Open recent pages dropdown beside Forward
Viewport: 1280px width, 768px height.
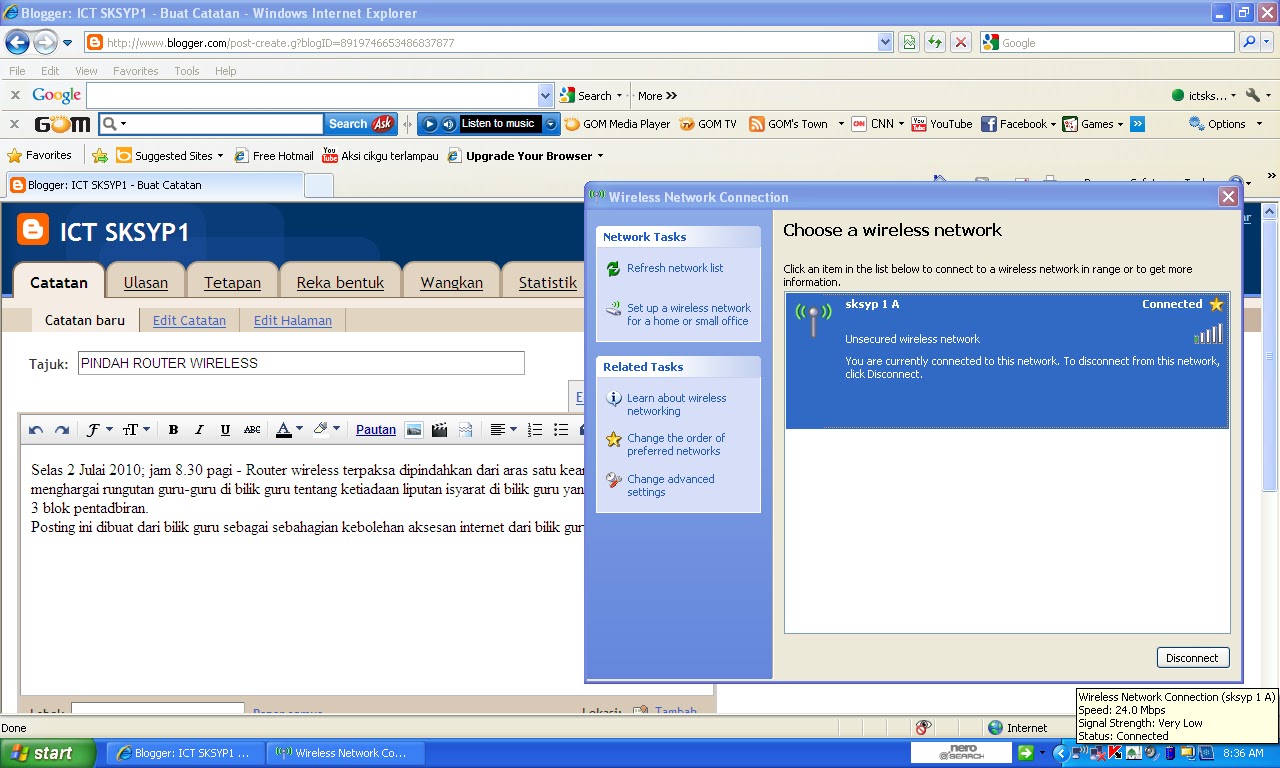click(68, 42)
